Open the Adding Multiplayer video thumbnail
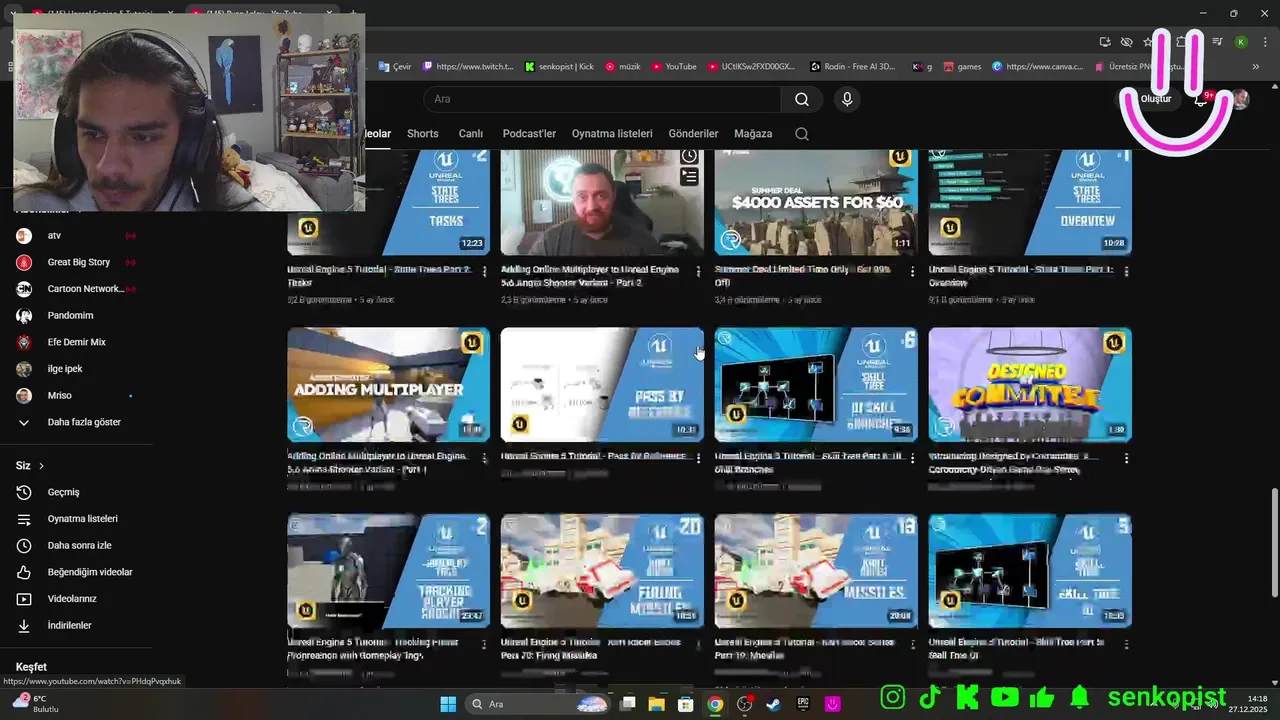 389,385
